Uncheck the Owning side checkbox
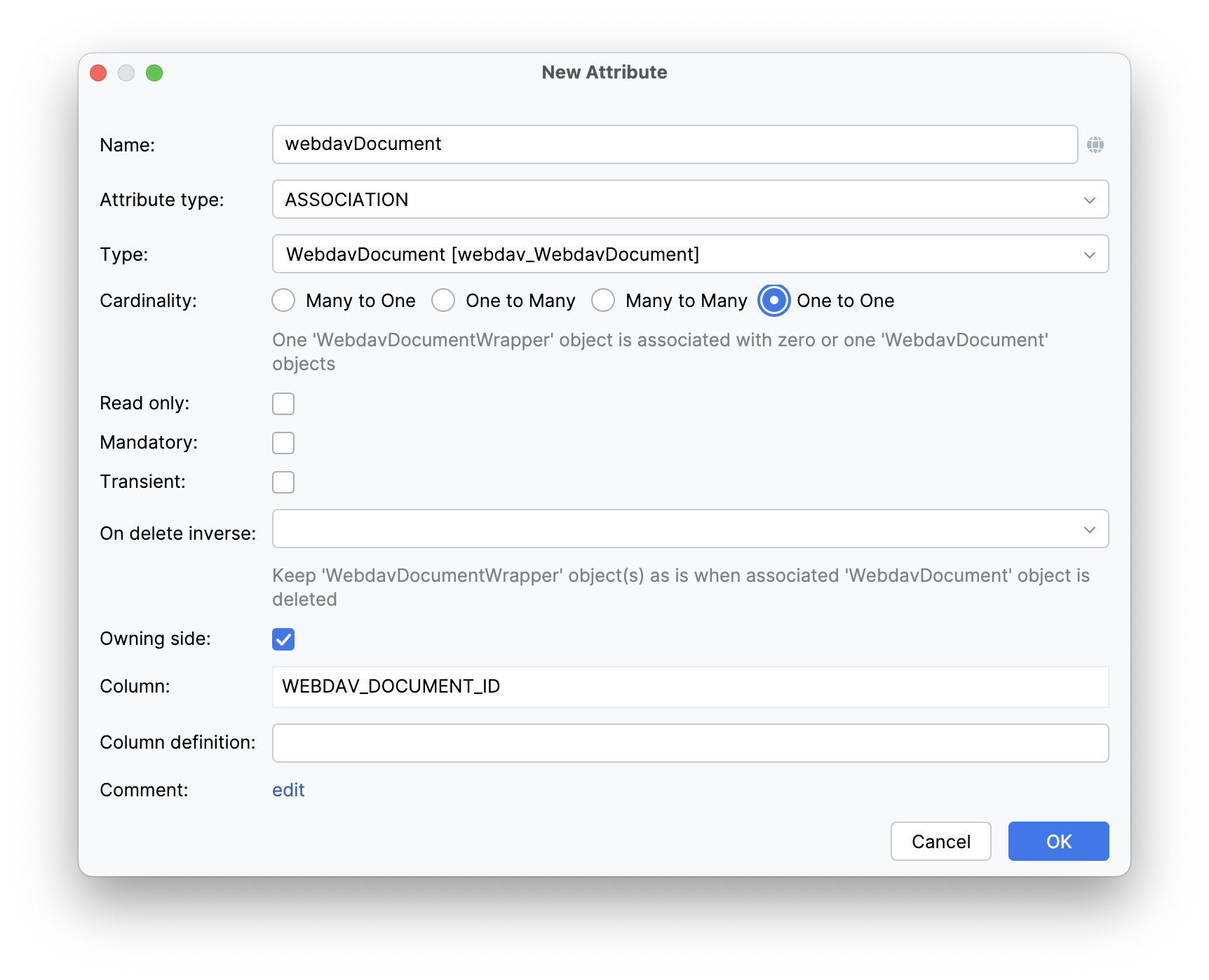1209x980 pixels. point(283,639)
